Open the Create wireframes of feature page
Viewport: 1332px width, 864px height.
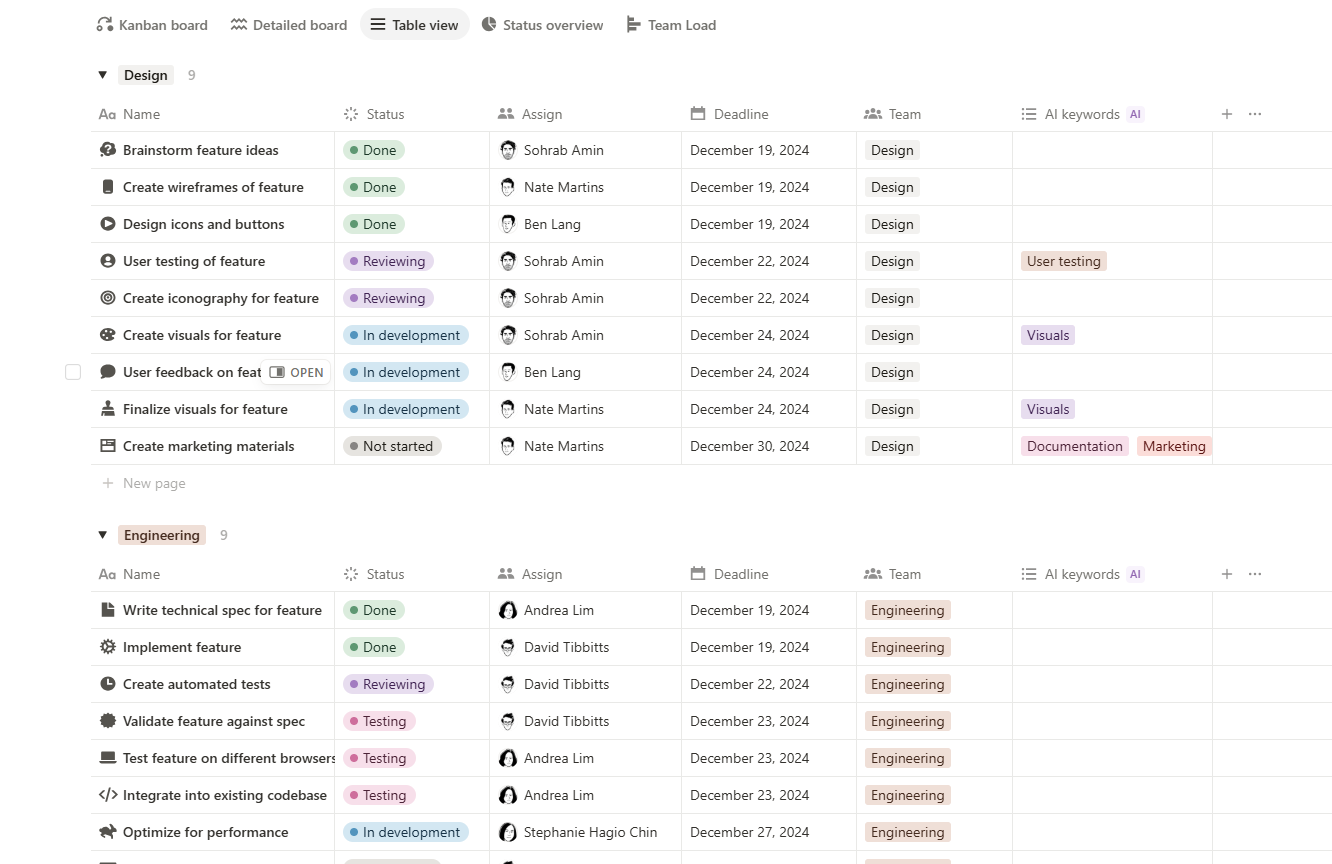[x=213, y=187]
